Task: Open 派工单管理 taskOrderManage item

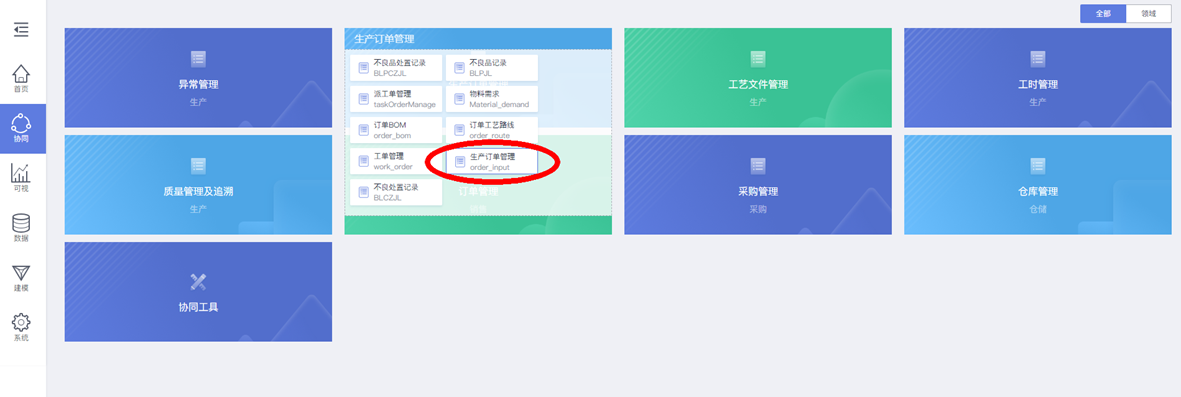Action: 396,99
